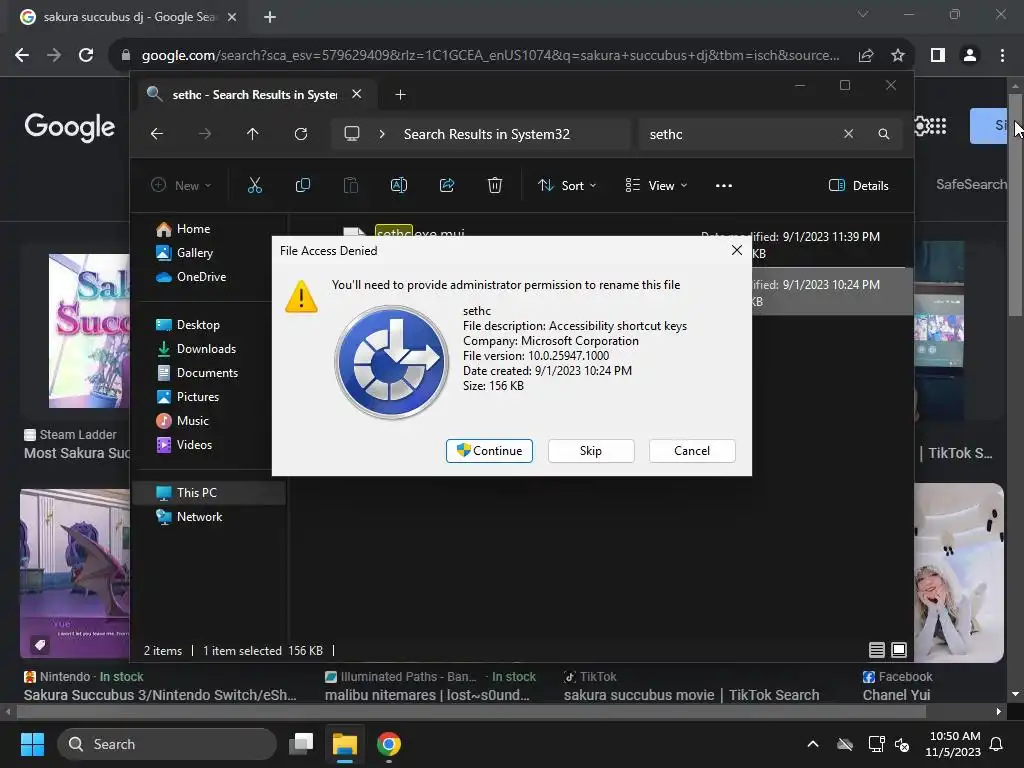Open Google apps grid icon
This screenshot has height=768, width=1024.
[938, 125]
